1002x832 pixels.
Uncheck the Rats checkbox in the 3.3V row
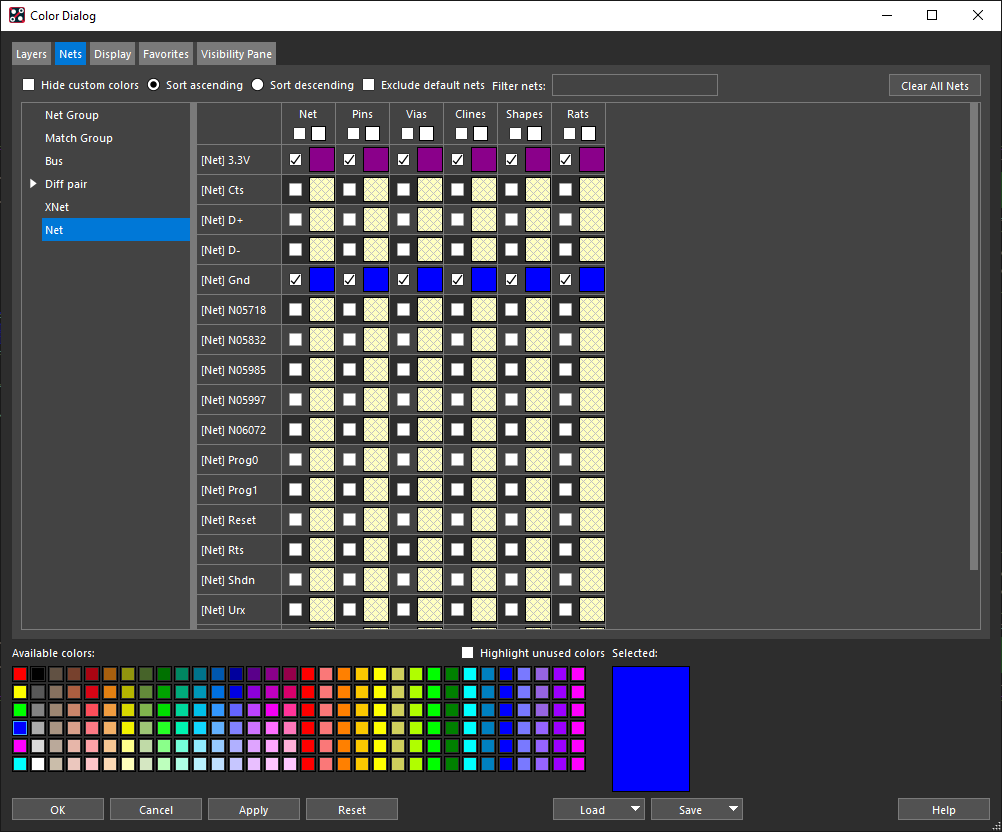pos(566,160)
